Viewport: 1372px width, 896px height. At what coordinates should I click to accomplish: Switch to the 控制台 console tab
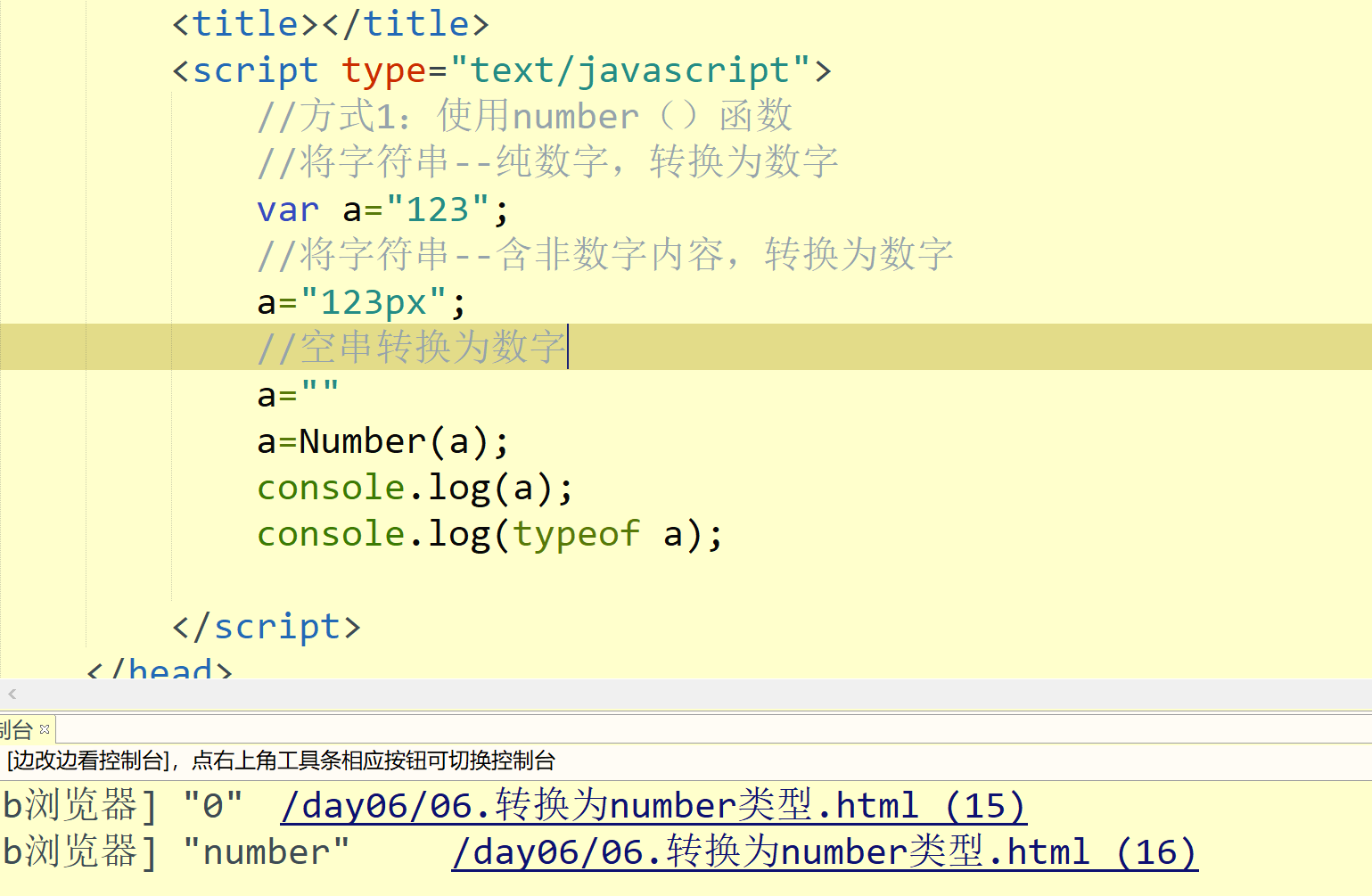pyautogui.click(x=16, y=729)
